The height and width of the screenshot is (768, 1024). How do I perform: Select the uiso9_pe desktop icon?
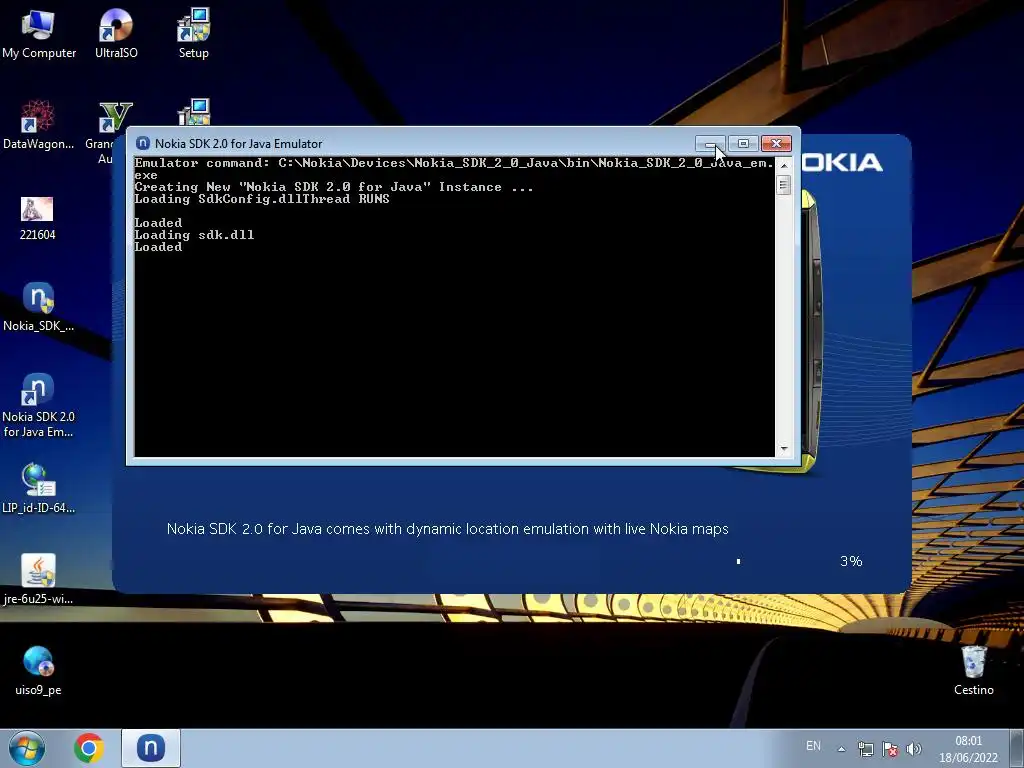click(x=38, y=671)
